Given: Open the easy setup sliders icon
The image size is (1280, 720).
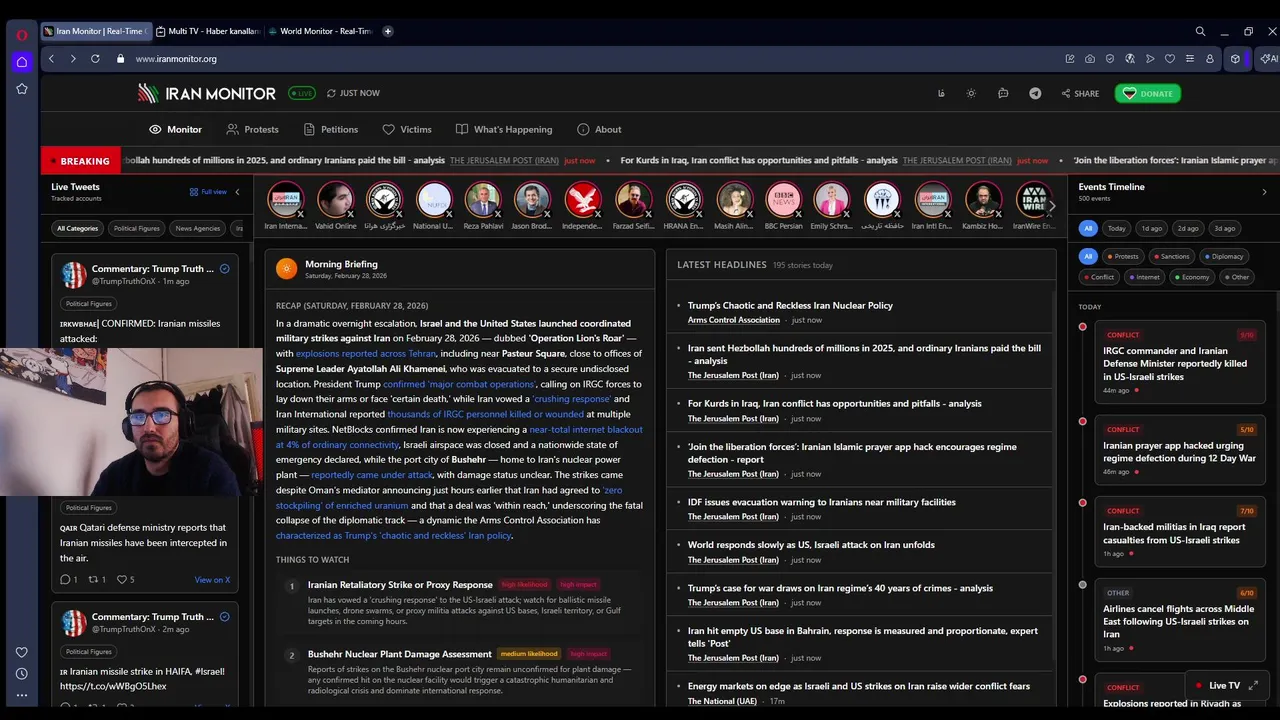Looking at the screenshot, I should 1189,59.
